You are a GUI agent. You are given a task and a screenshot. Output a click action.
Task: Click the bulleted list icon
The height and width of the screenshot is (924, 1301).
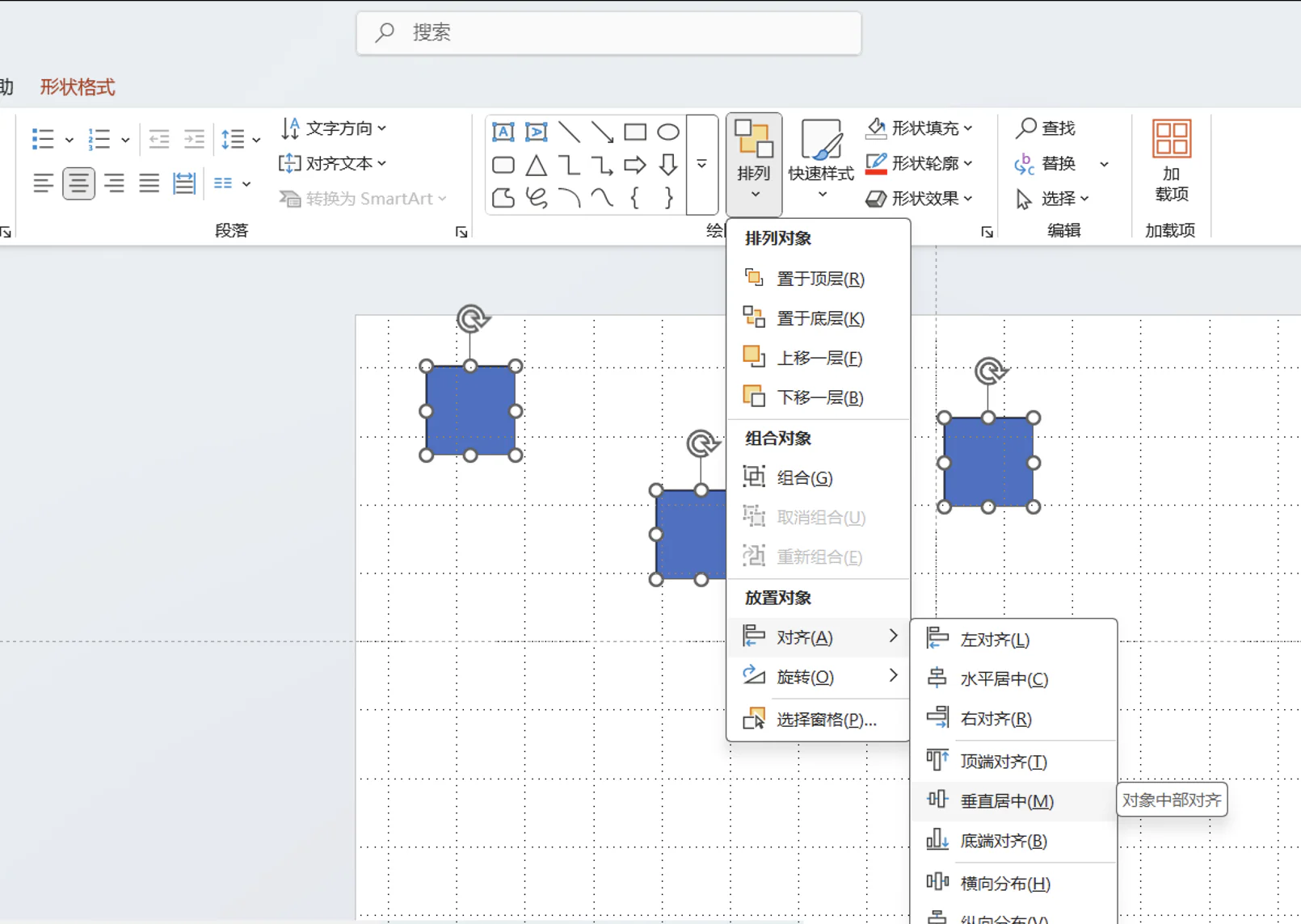coord(43,139)
